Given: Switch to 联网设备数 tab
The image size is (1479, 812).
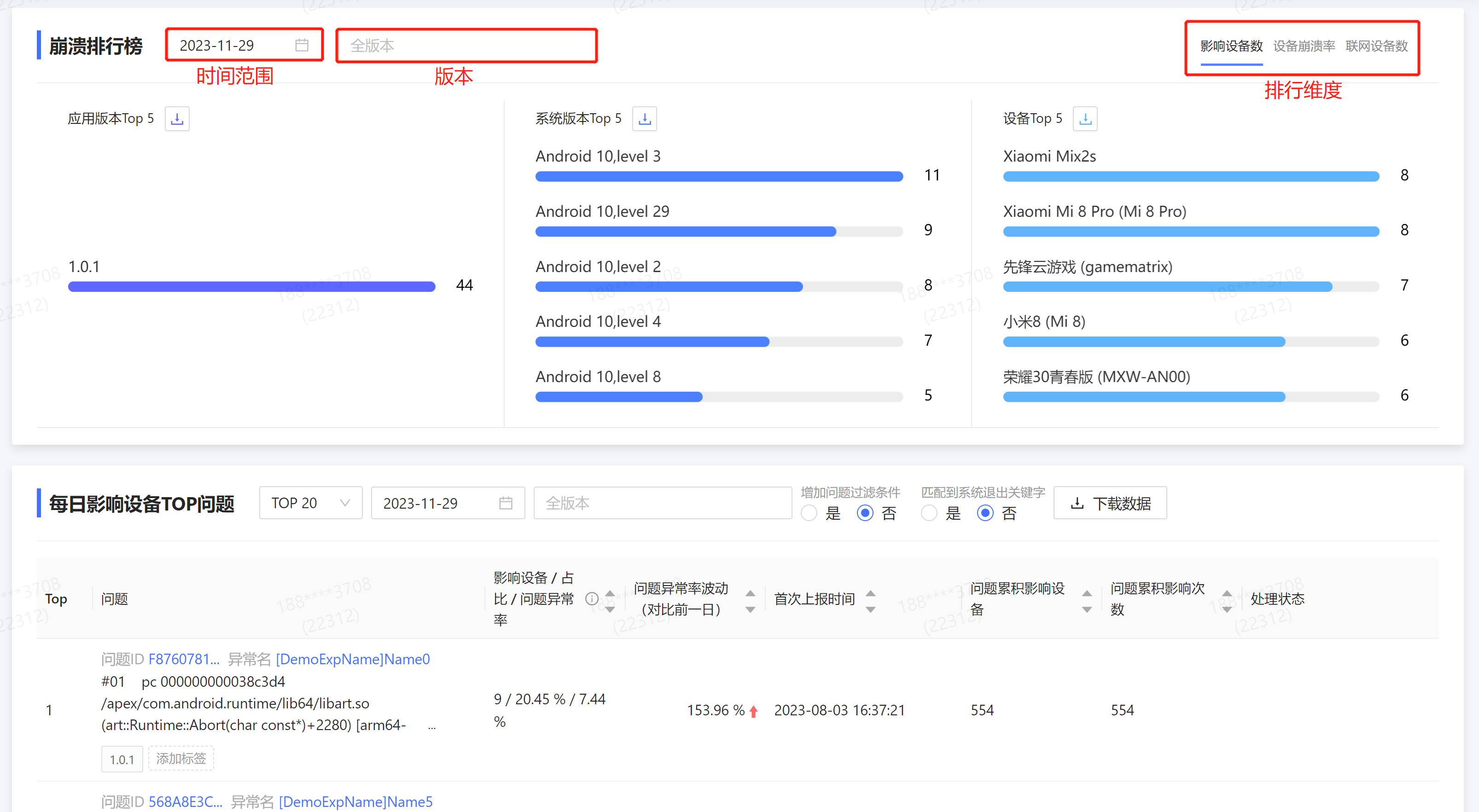Looking at the screenshot, I should click(1376, 46).
